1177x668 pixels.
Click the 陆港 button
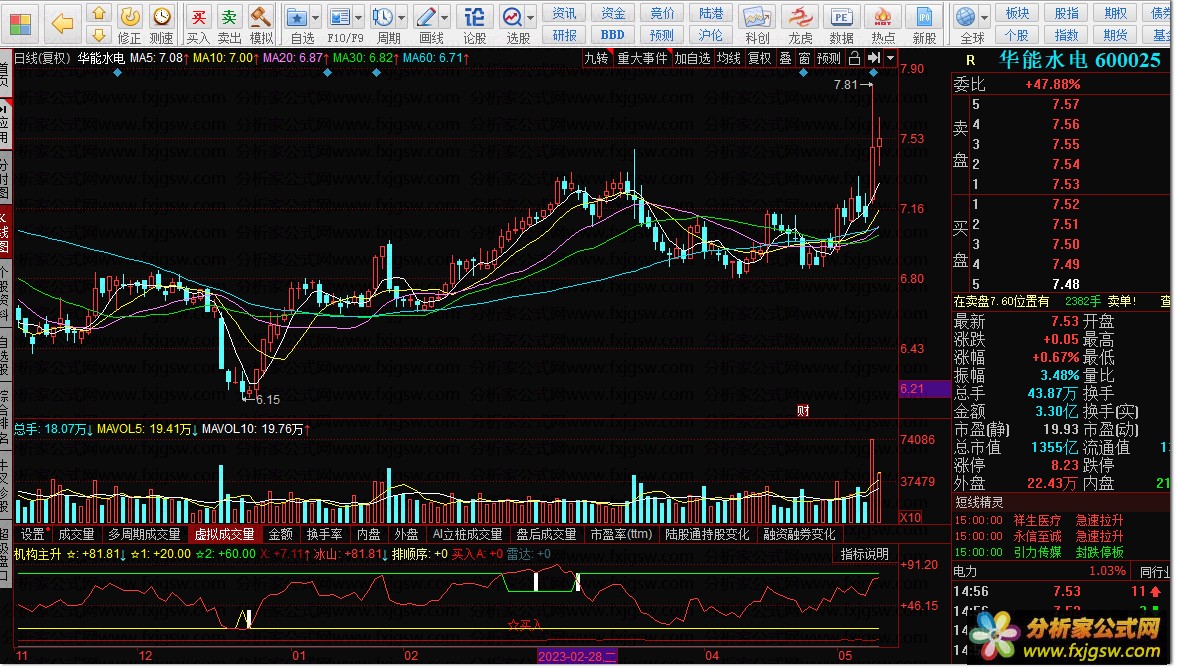711,14
